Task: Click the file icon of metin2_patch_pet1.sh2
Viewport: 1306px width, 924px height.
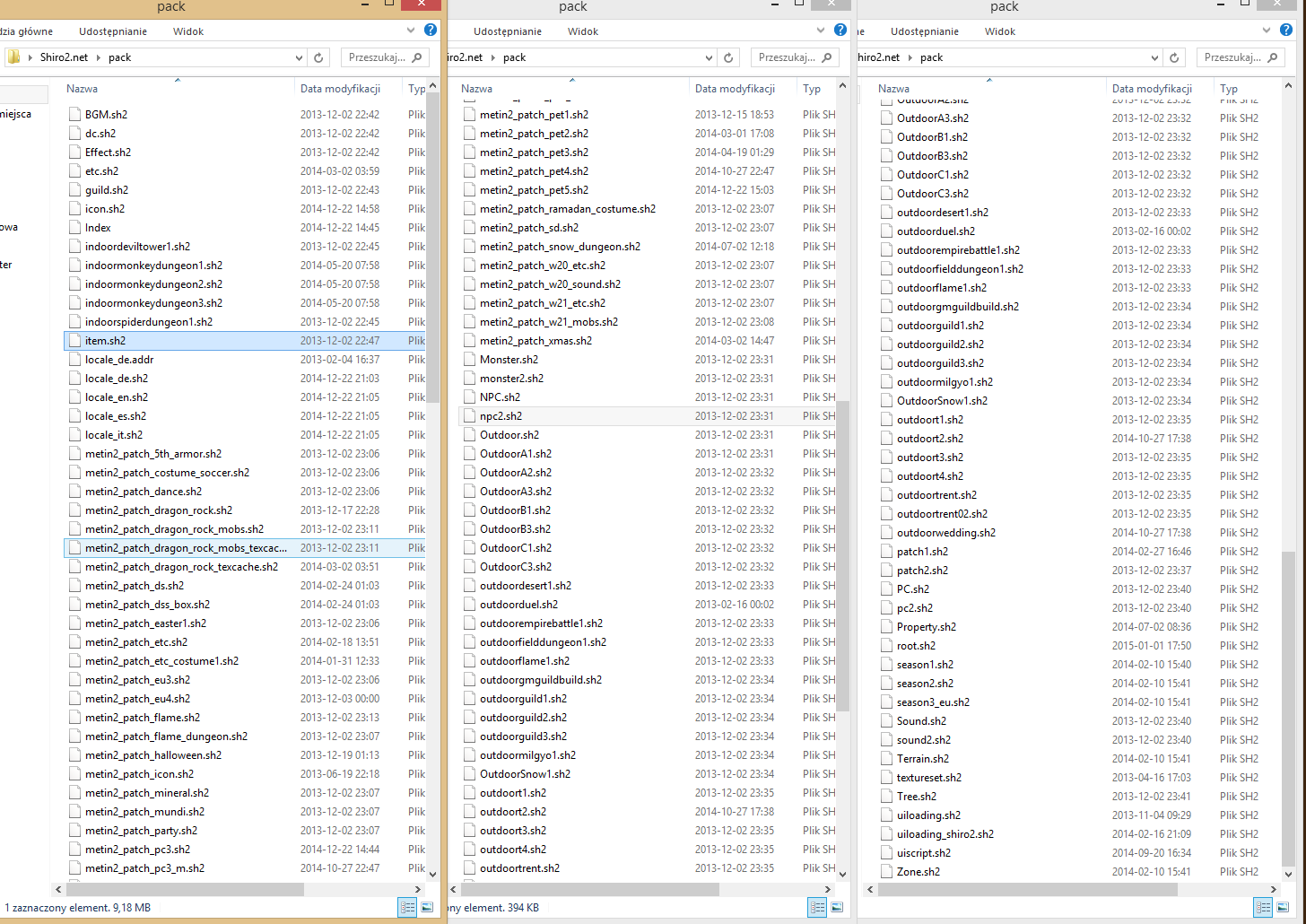Action: (470, 115)
